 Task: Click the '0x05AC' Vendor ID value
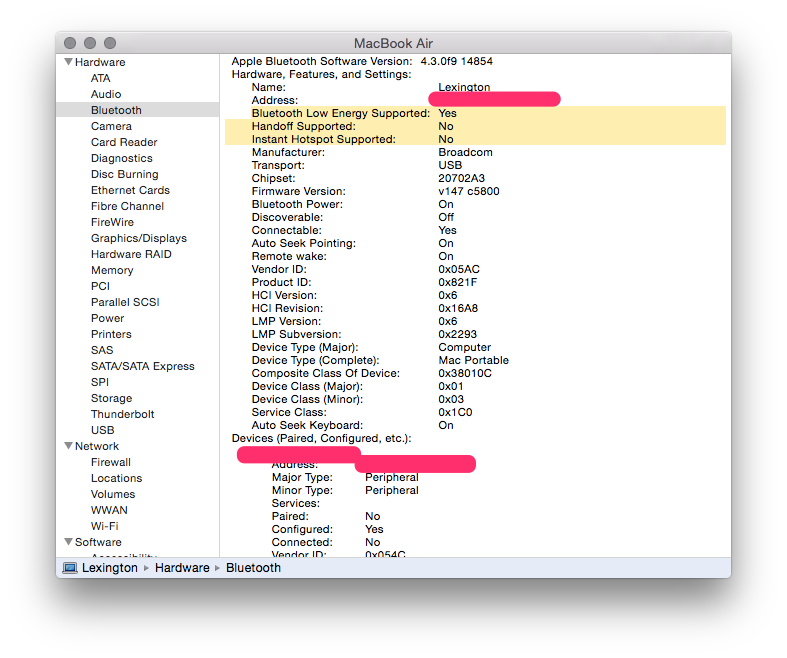459,270
